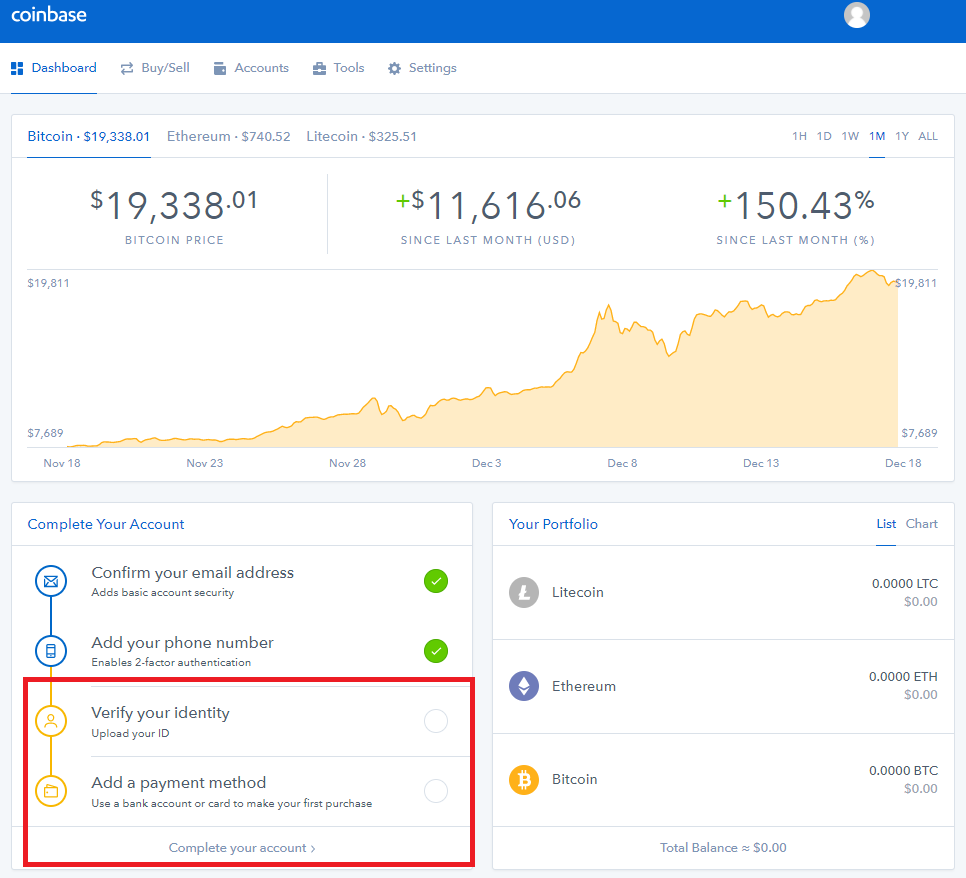966x878 pixels.
Task: Select the 1W chart time range
Action: [x=850, y=136]
